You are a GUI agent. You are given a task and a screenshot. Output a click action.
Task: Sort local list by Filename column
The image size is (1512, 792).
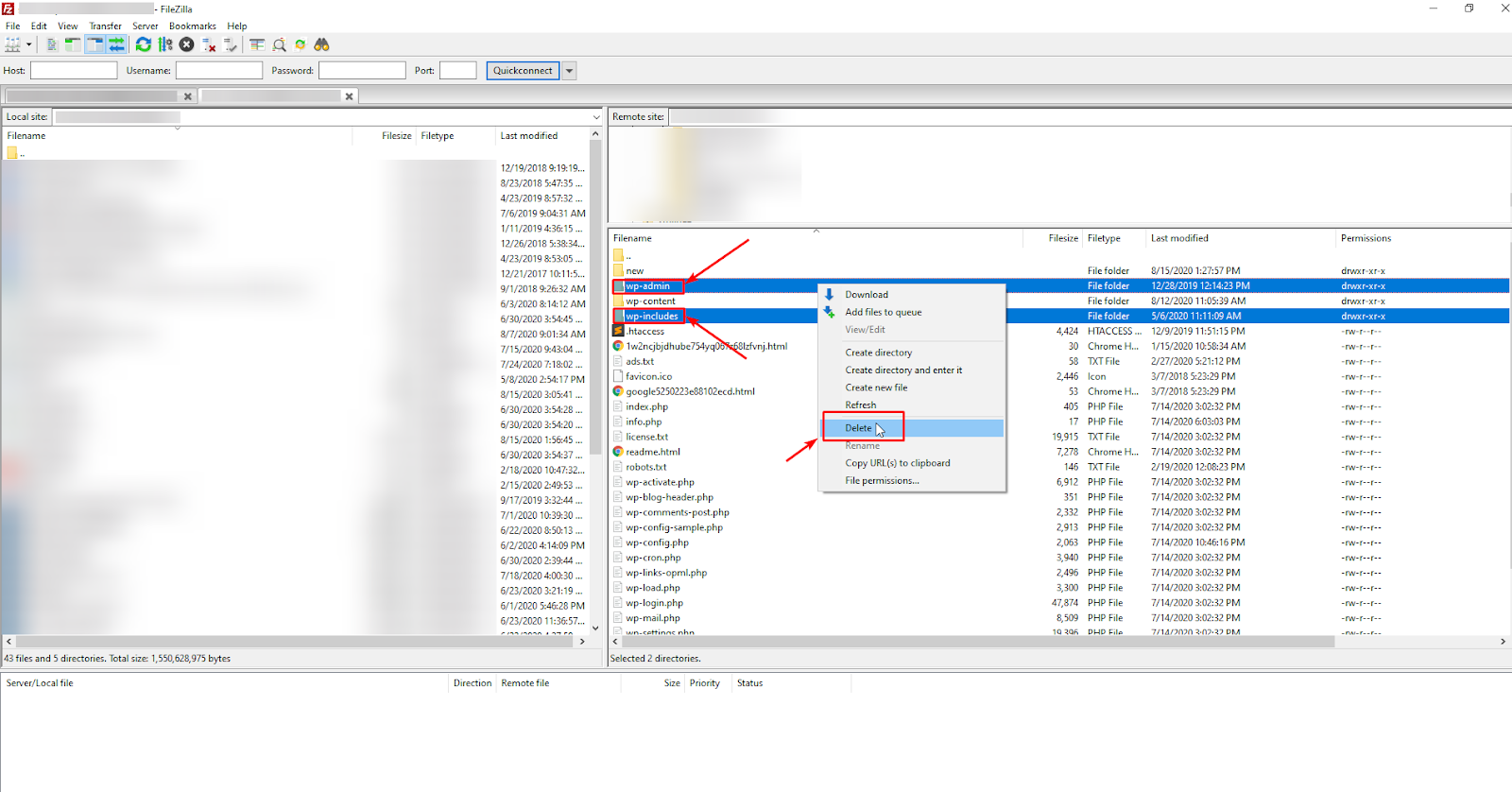point(26,136)
